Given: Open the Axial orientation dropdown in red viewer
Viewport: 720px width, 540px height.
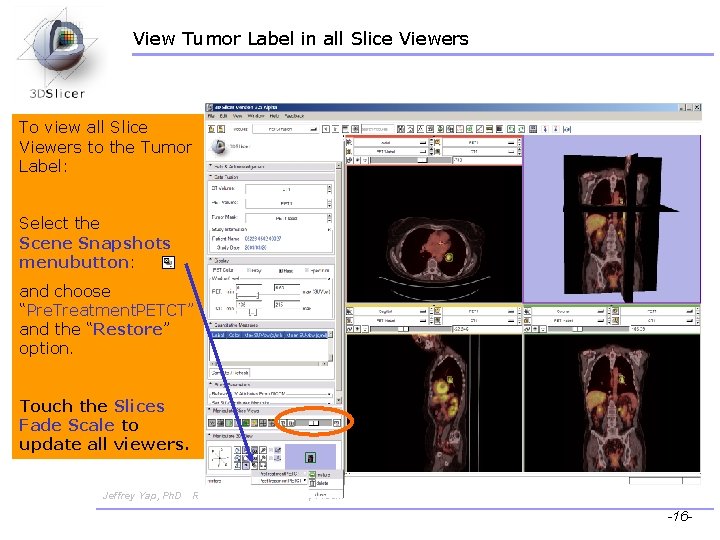Looking at the screenshot, I should pos(389,142).
